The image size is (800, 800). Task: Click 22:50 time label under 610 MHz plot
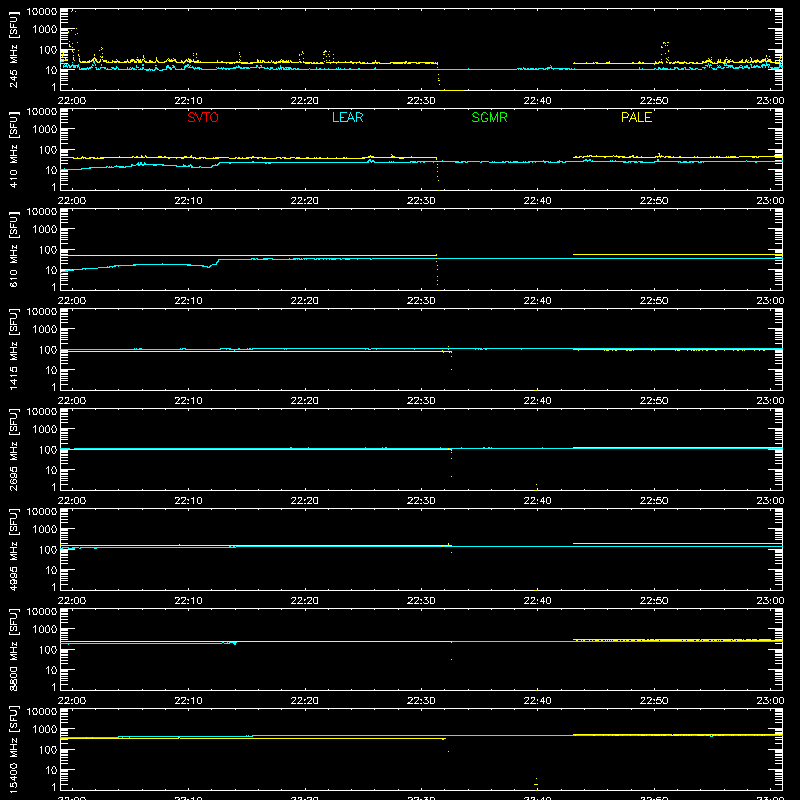[x=654, y=301]
